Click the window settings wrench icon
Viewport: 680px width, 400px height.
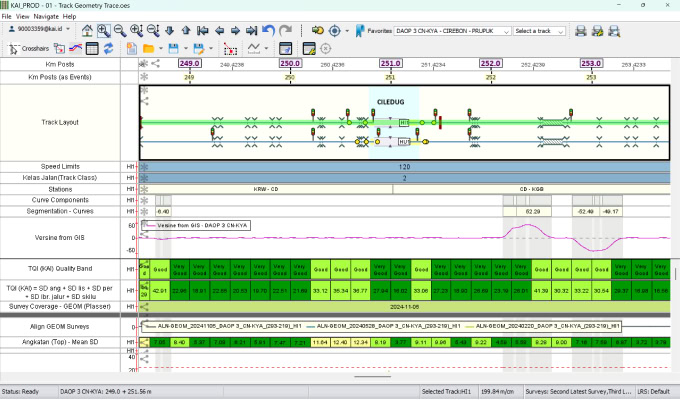(x=309, y=49)
